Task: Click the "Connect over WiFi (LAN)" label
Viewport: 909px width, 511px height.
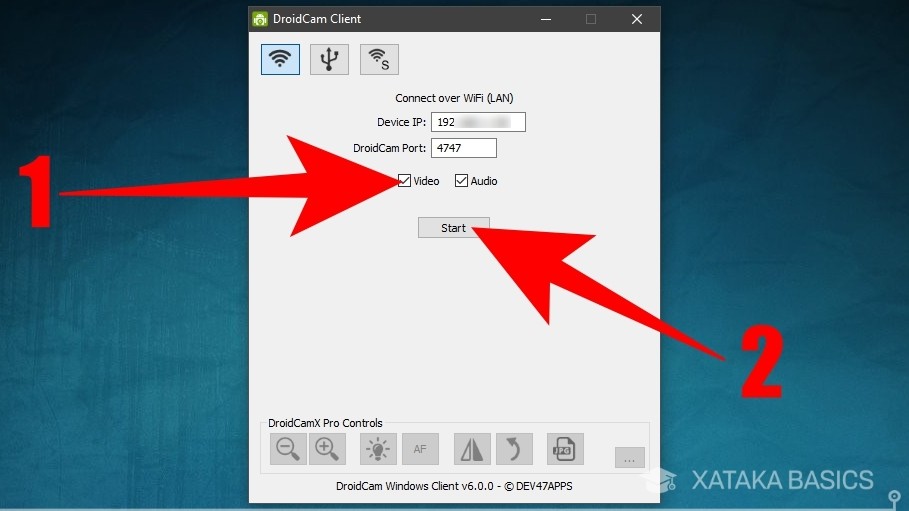Action: pos(454,98)
